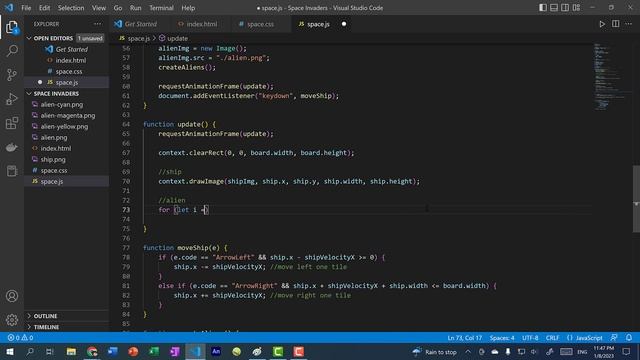This screenshot has width=640, height=360.
Task: Open the Help menu
Action: point(188,8)
